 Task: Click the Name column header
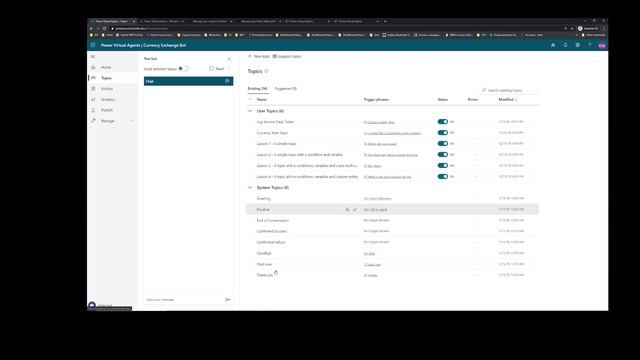[262, 100]
